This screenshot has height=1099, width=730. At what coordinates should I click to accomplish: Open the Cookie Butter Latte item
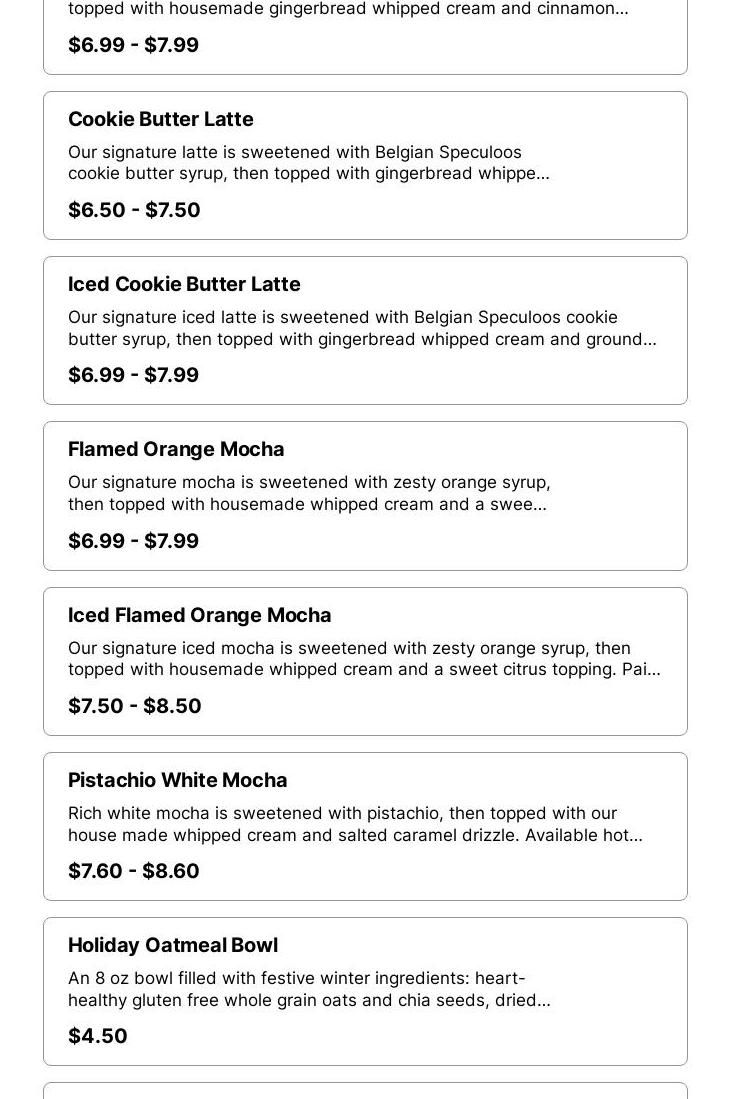tap(365, 165)
